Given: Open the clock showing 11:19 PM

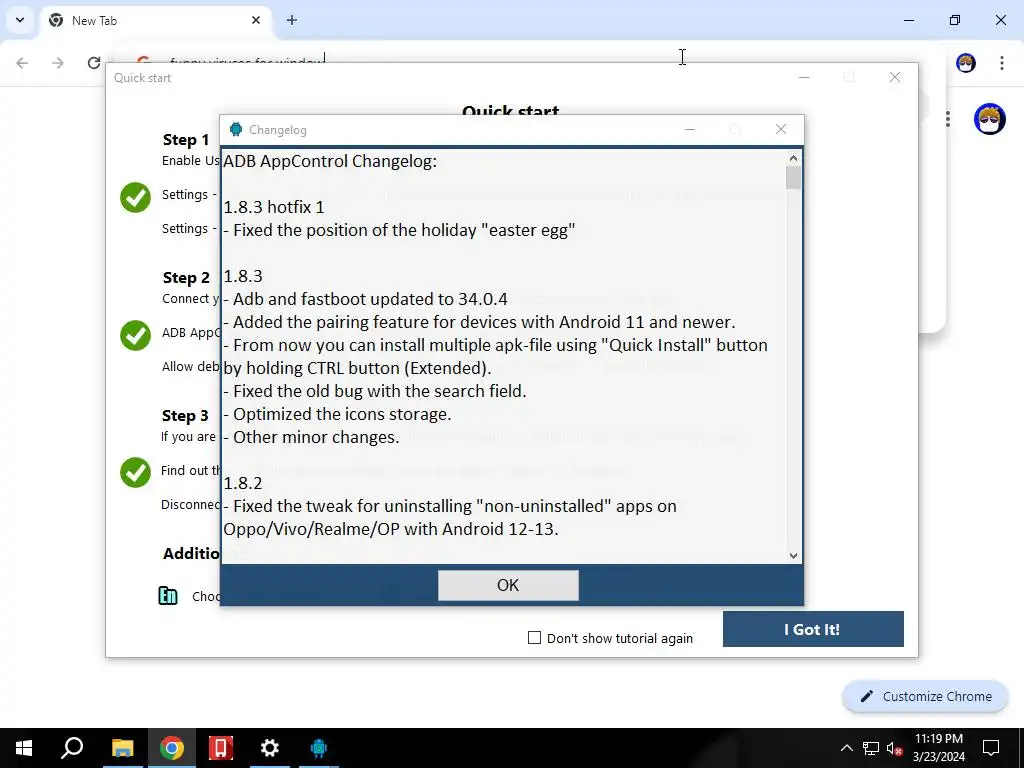Looking at the screenshot, I should (x=938, y=748).
